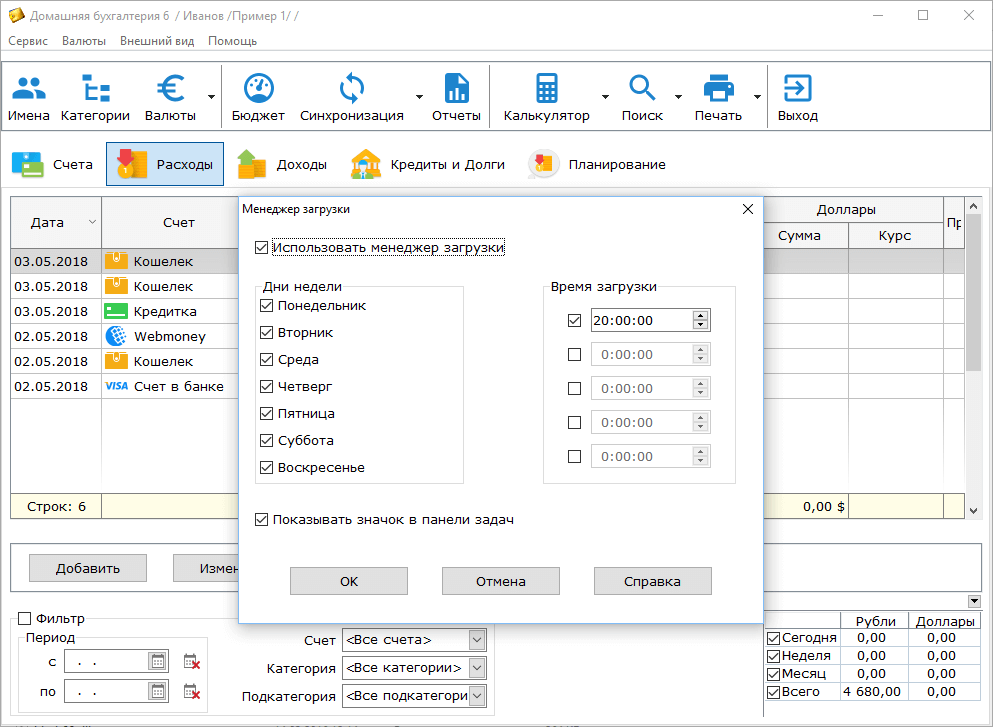Open Отчеты reports icon
The width and height of the screenshot is (993, 727).
pyautogui.click(x=456, y=98)
